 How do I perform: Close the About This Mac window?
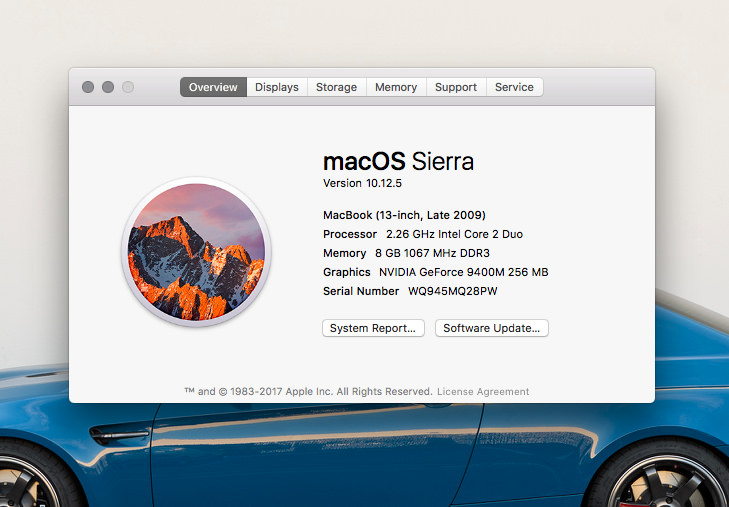[x=88, y=87]
